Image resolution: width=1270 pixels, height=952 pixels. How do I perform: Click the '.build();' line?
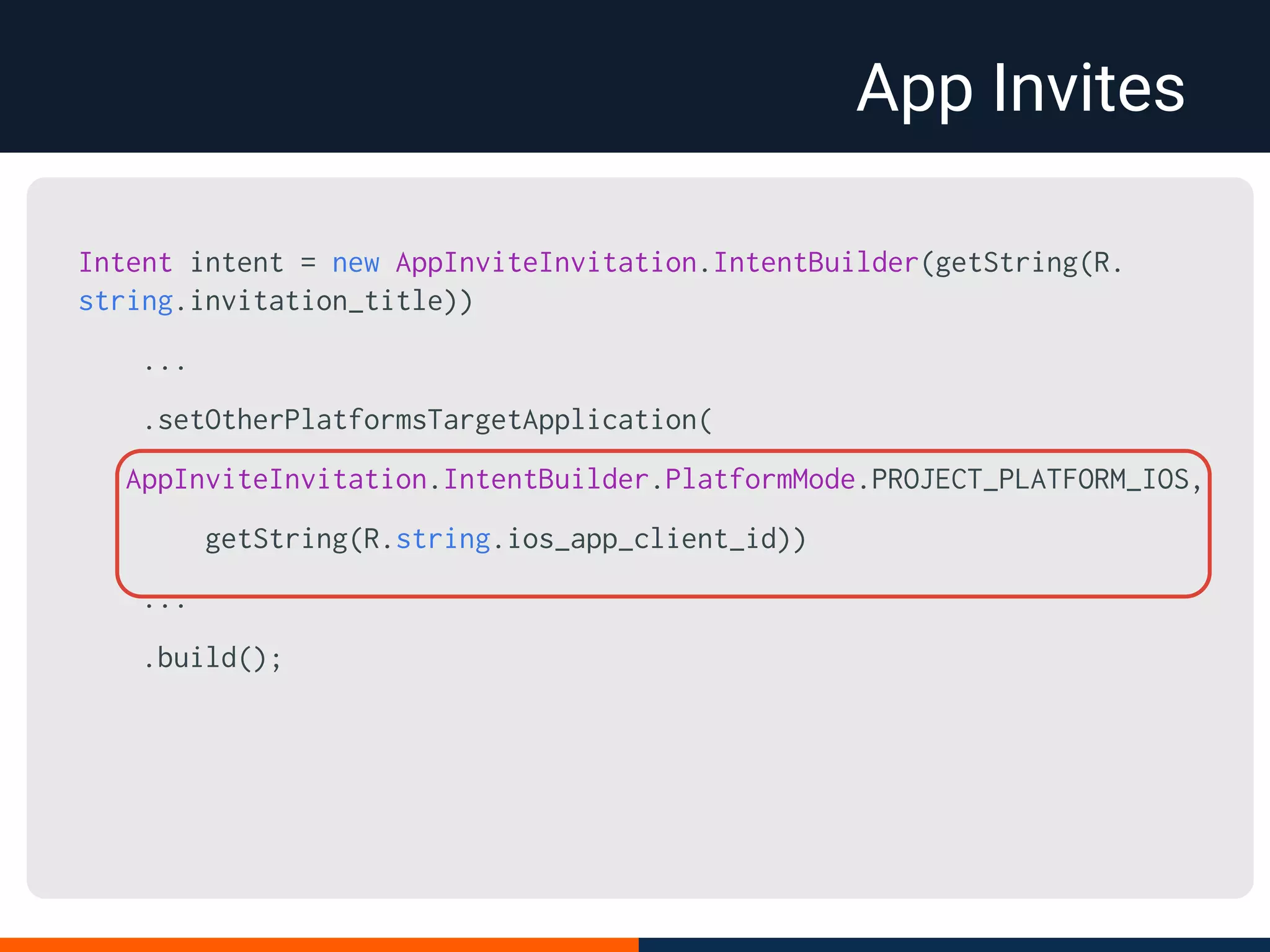[213, 658]
